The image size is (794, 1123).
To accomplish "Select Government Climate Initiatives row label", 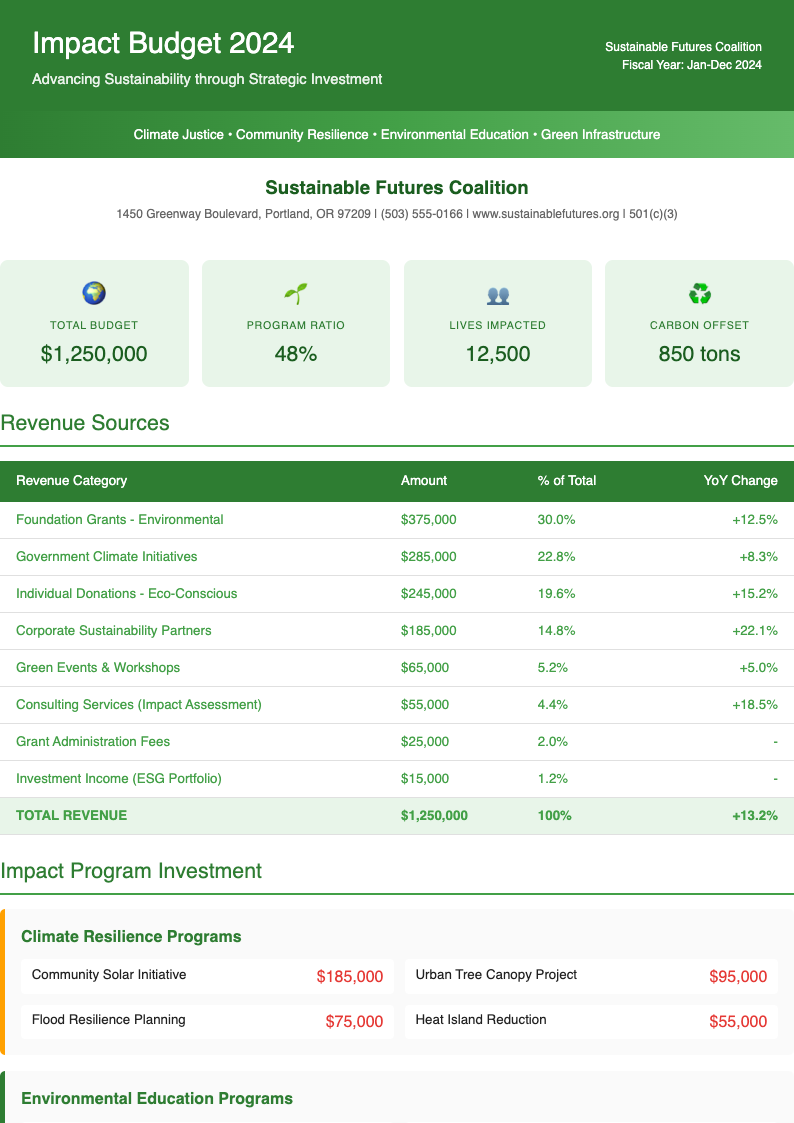I will tap(107, 556).
